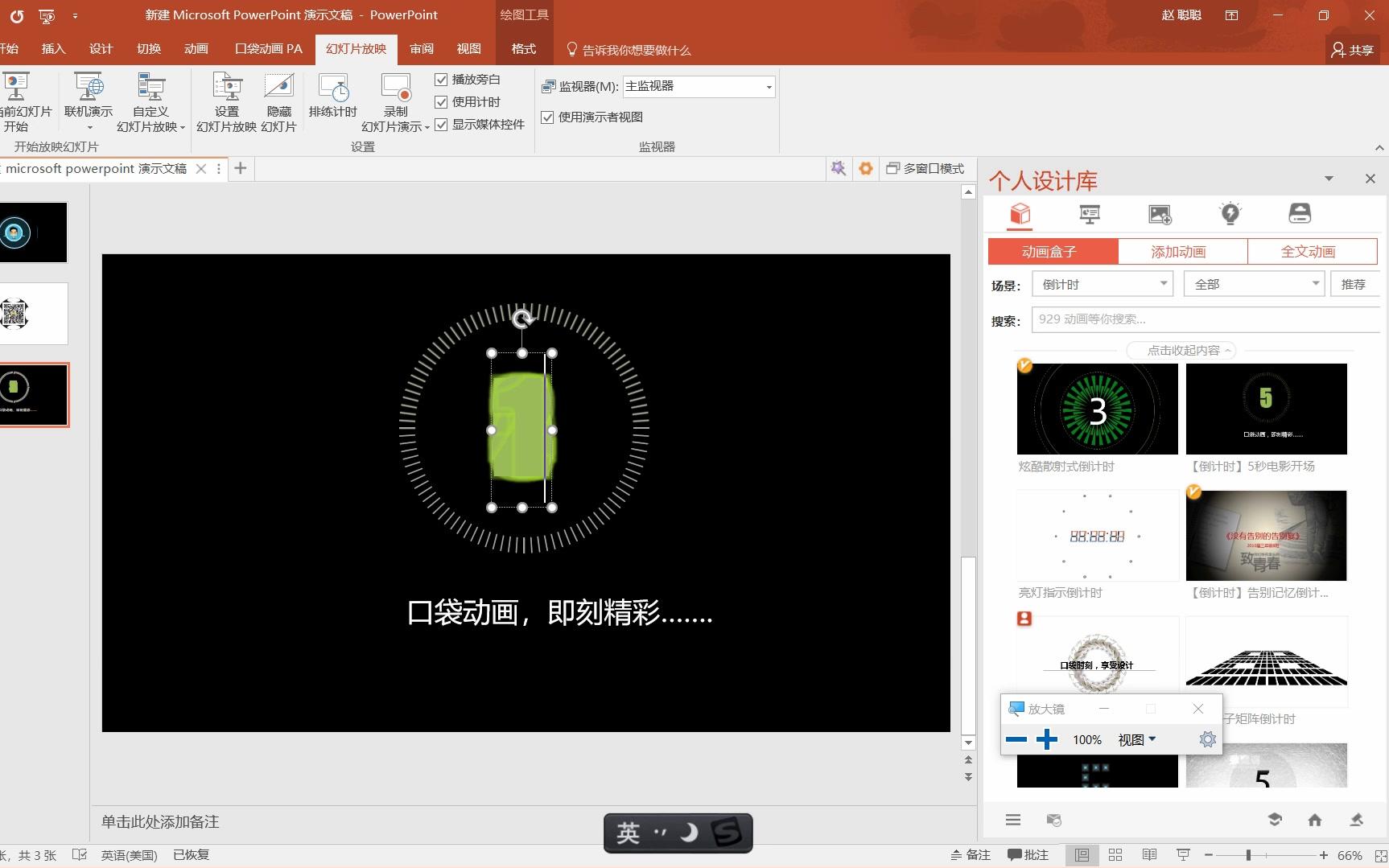Click zoom-in plus next to 66%
The height and width of the screenshot is (868, 1389).
click(x=1323, y=854)
